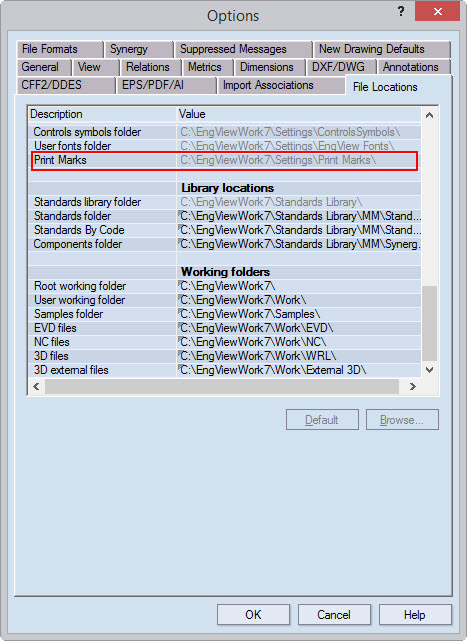Close the Options dialog
This screenshot has height=641, width=467.
(x=438, y=11)
